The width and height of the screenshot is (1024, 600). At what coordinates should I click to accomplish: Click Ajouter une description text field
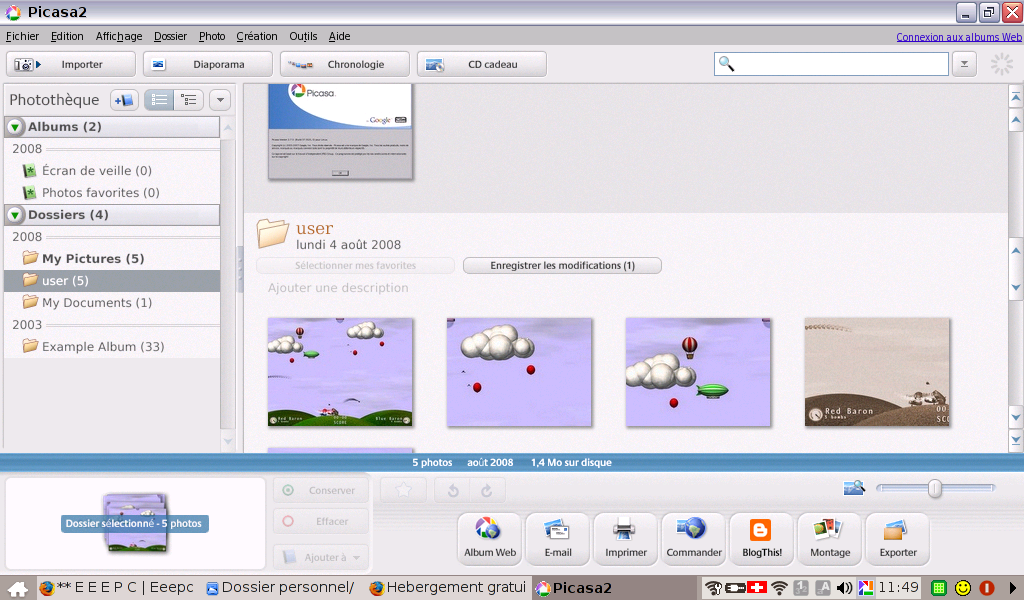(338, 288)
